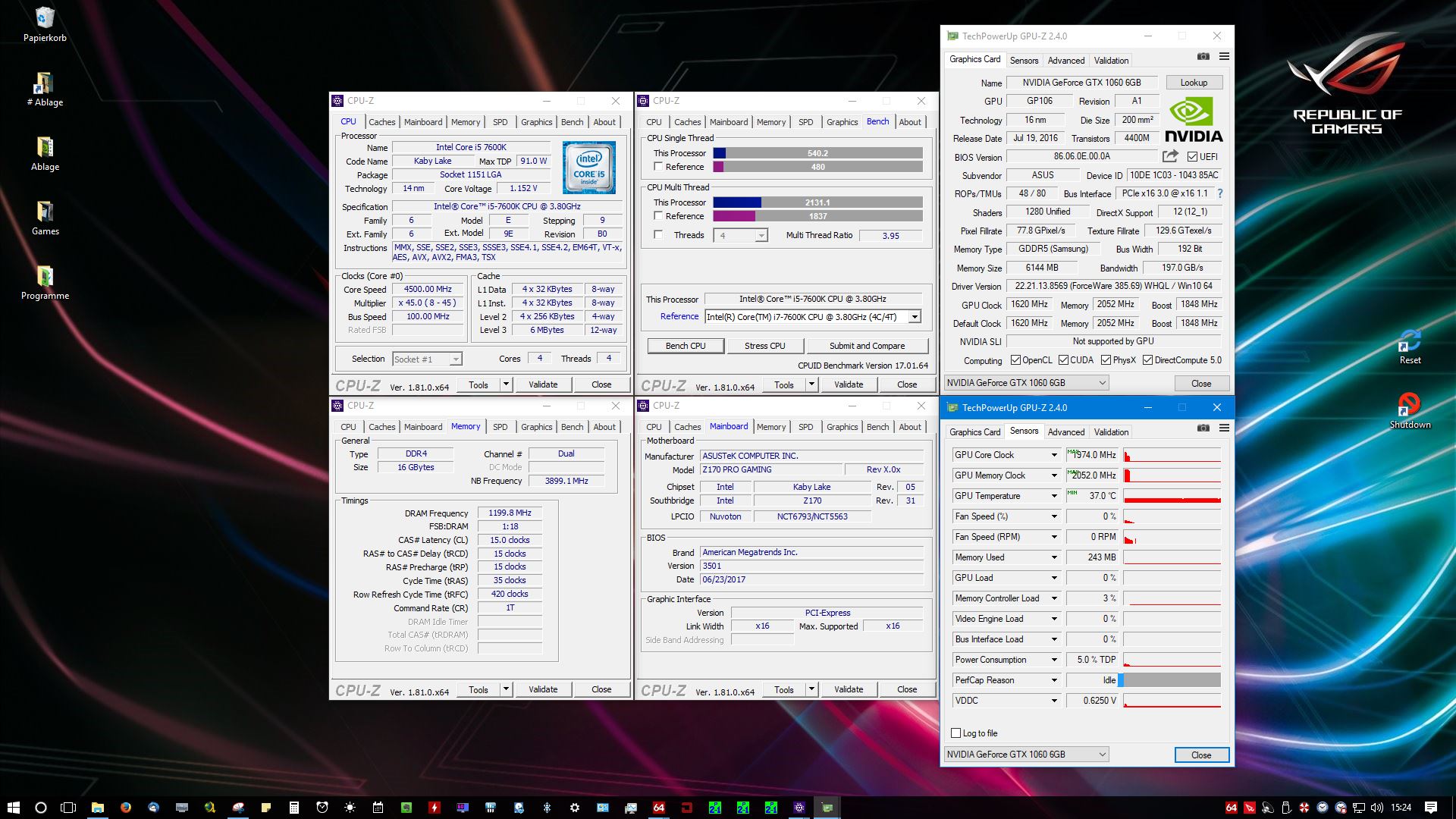Click the Bus Interface question mark icon
Viewport: 1456px width, 819px height.
coord(1220,193)
